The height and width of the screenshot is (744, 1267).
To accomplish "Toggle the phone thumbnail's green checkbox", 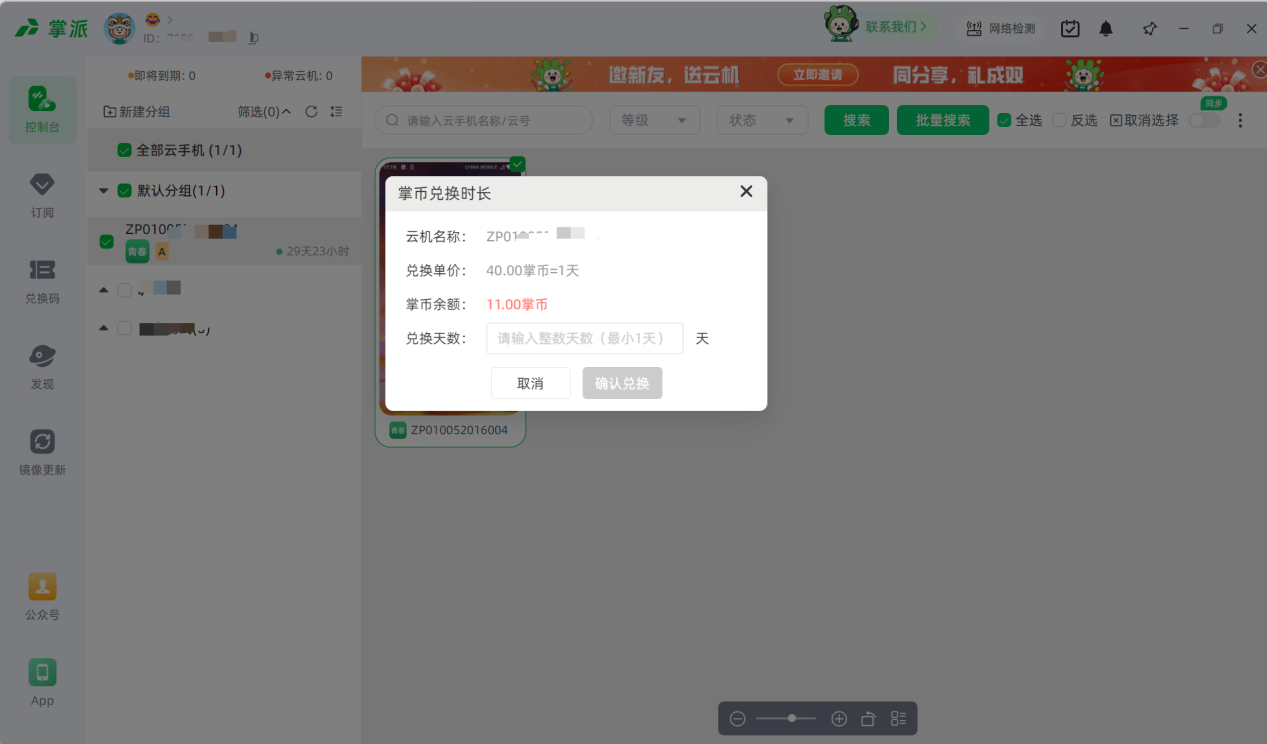I will (517, 164).
